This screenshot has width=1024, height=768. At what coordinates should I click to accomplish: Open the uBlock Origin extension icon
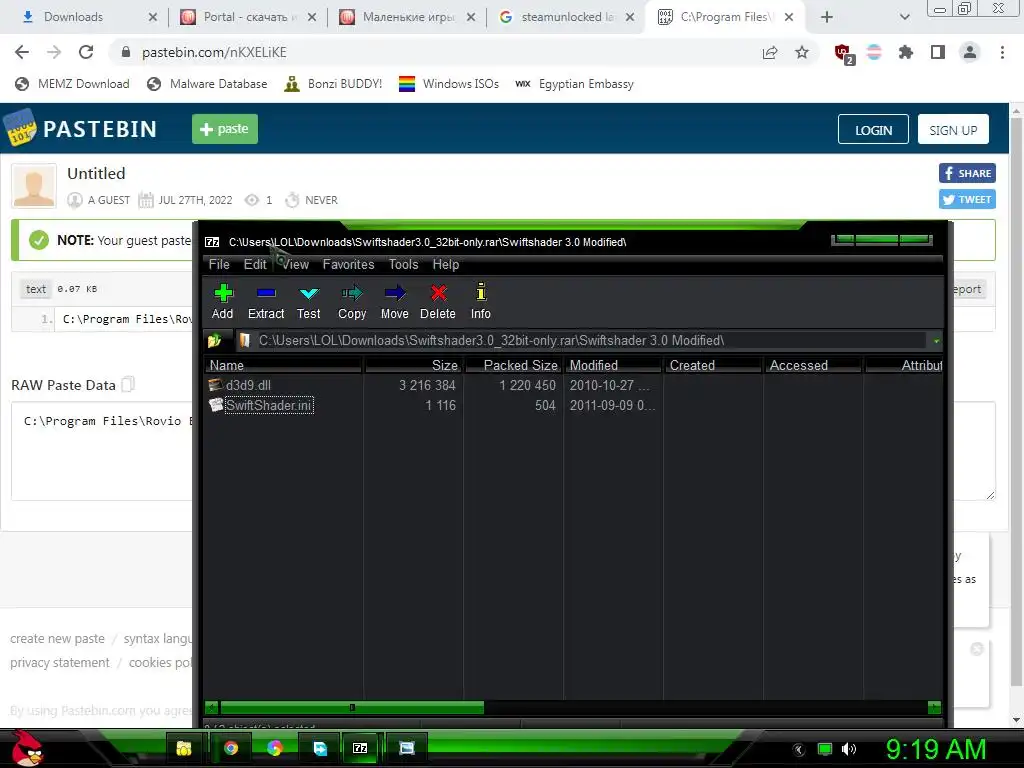point(844,54)
